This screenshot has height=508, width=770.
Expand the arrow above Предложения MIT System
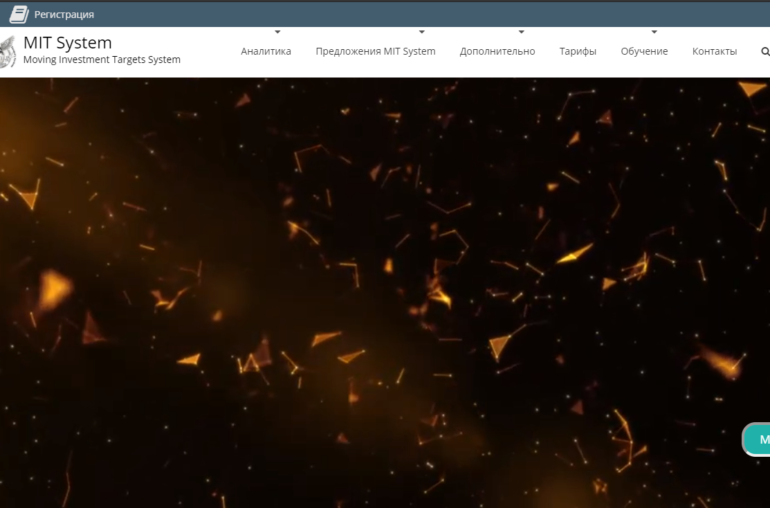(x=422, y=32)
